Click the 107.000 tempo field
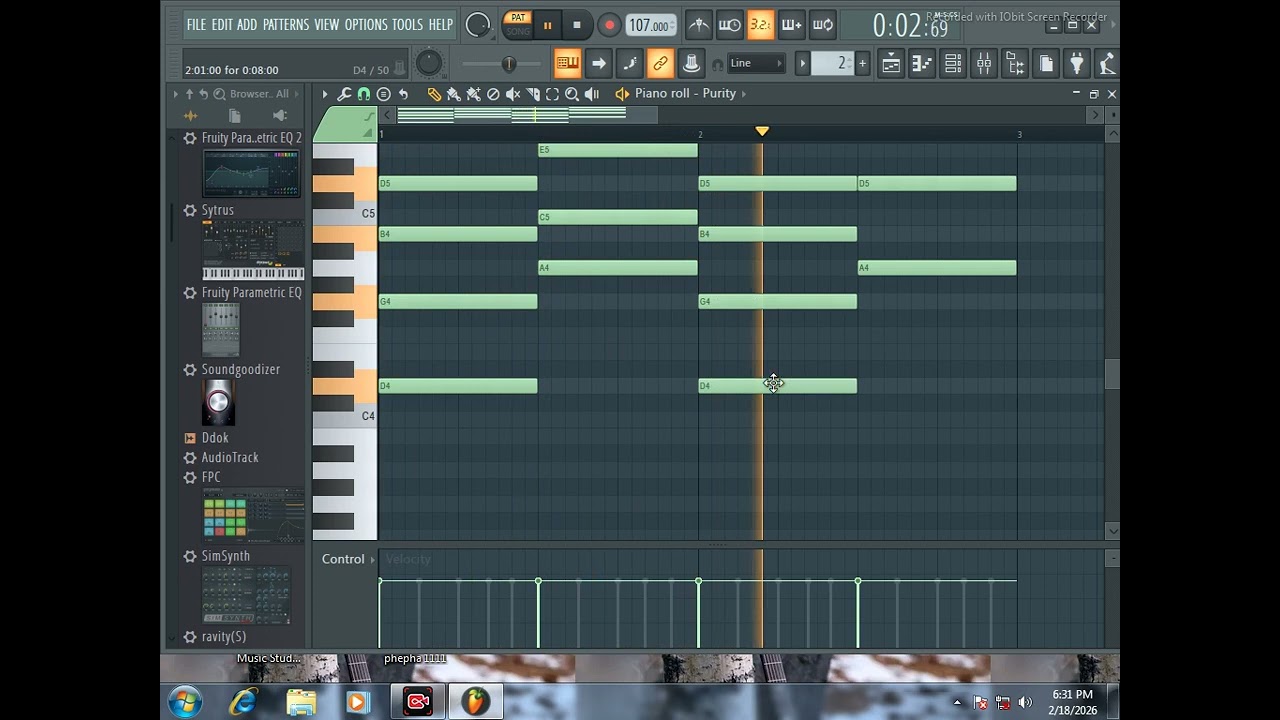Viewport: 1280px width, 720px height. coord(650,26)
